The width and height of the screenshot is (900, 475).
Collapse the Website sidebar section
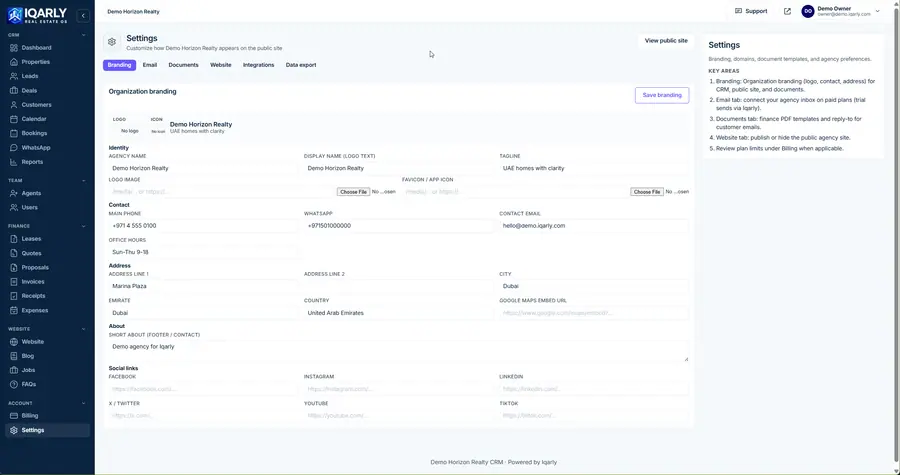point(84,329)
